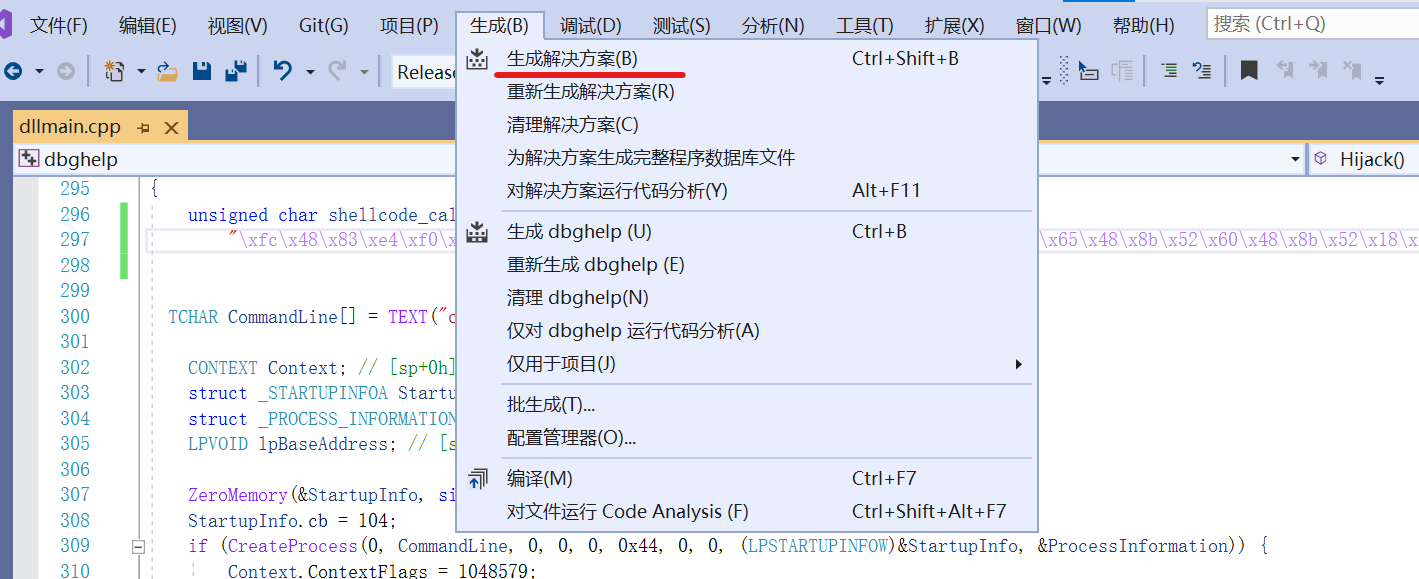Decrease line indent
Screen dimensions: 1419x579
point(1203,70)
